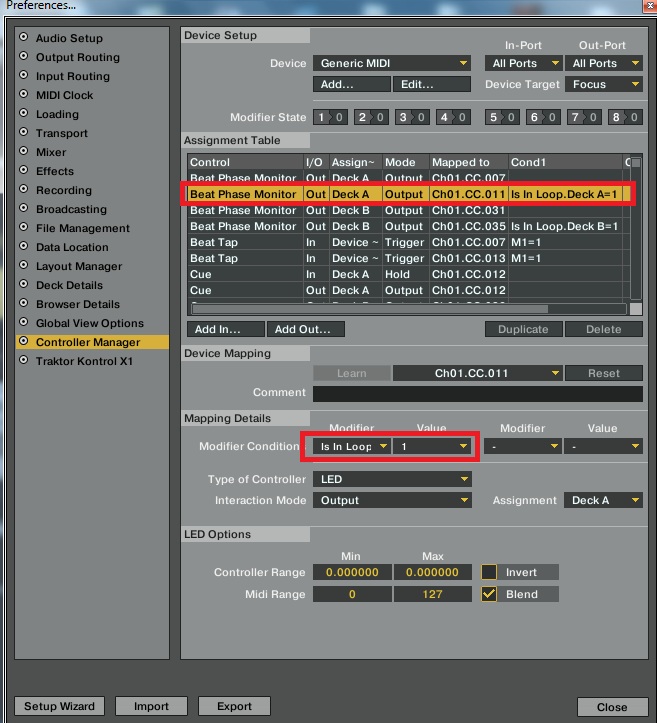Expand the Type of Controller LED dropdown
The height and width of the screenshot is (723, 657).
pos(392,479)
